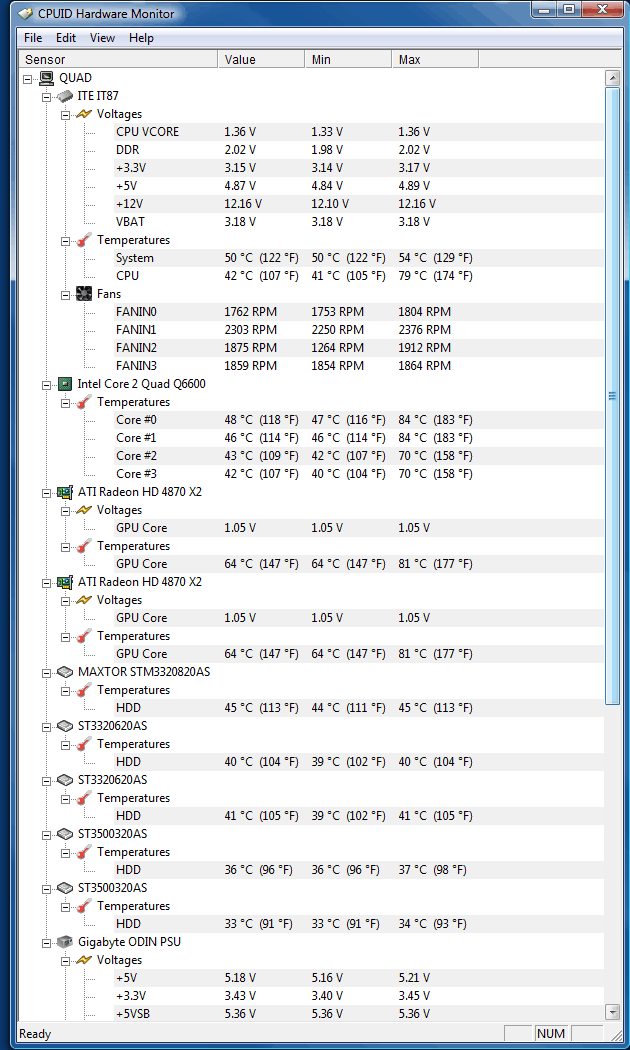This screenshot has width=630, height=1050.
Task: Click the 84 °C max value of Core #0
Action: tap(435, 420)
